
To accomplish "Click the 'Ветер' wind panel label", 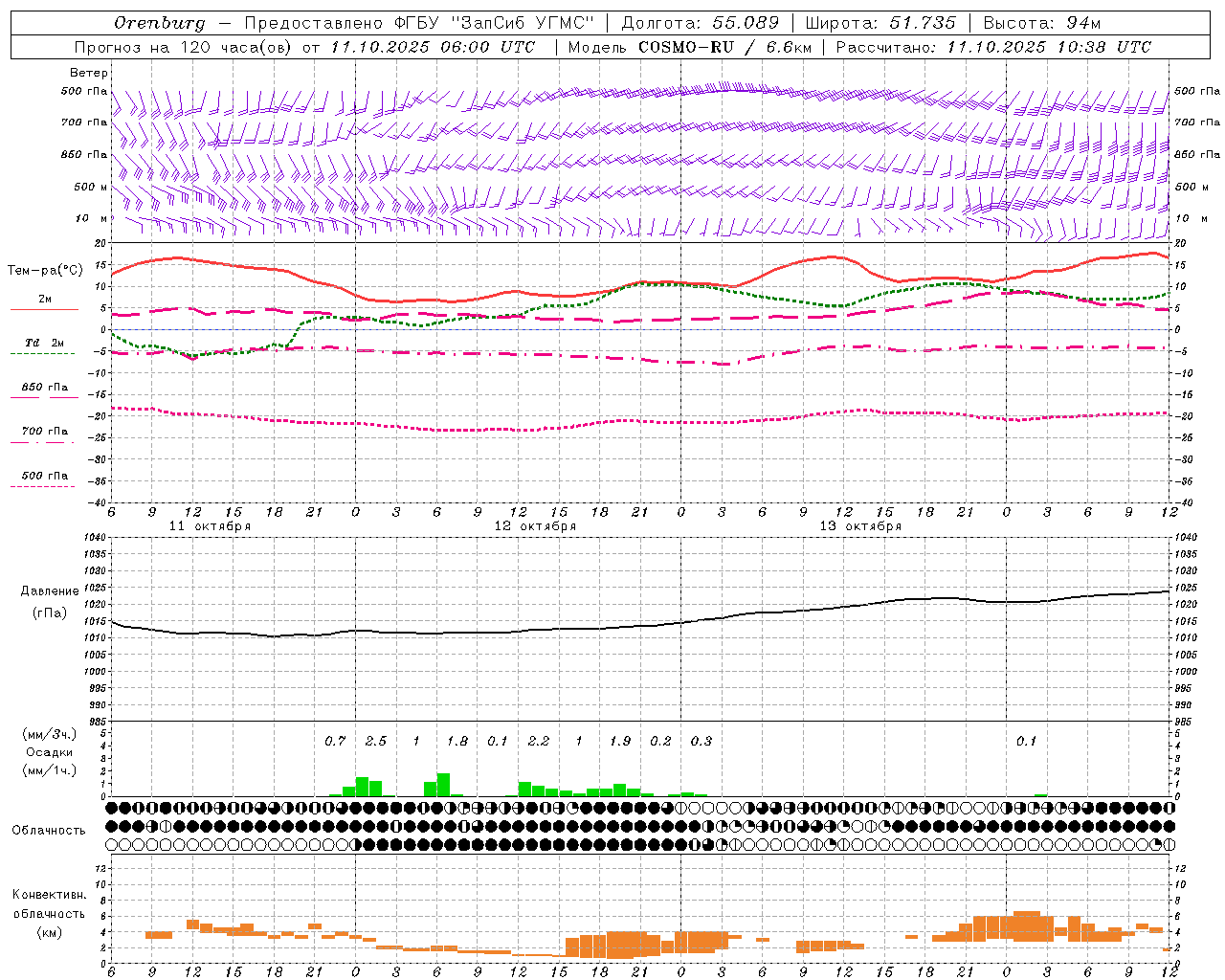I will 89,73.
